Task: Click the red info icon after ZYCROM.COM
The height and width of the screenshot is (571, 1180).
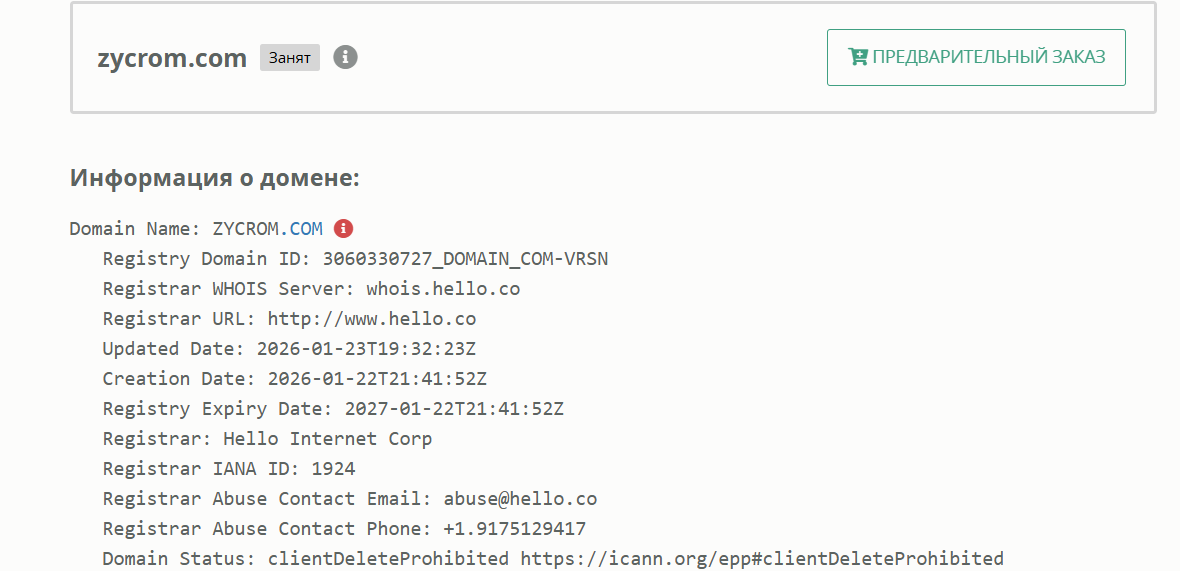Action: tap(343, 229)
